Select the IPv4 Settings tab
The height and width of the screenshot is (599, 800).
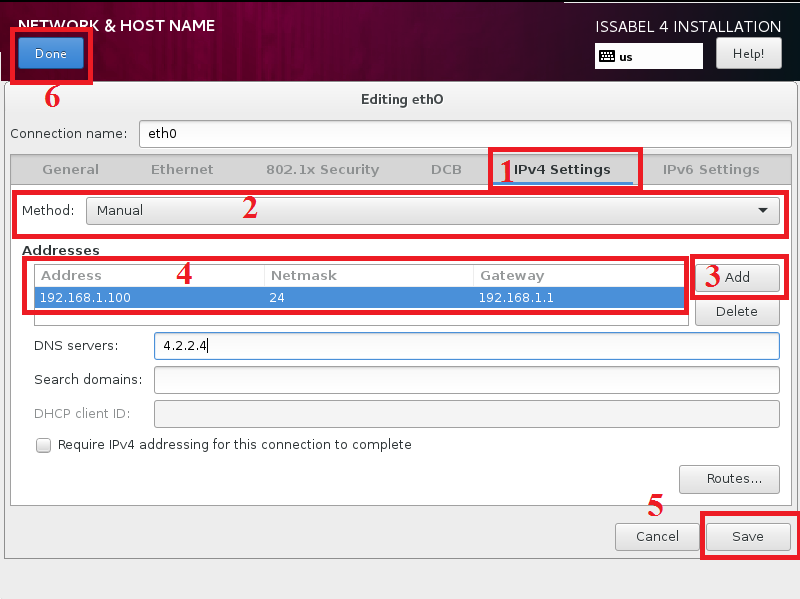click(x=562, y=170)
